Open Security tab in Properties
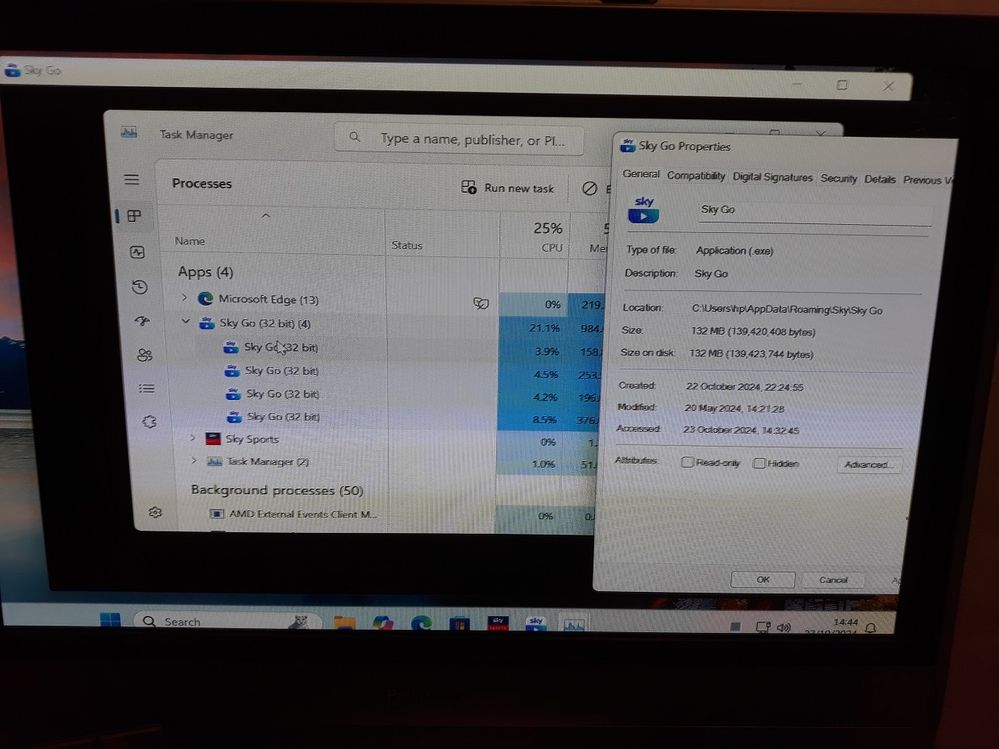The height and width of the screenshot is (749, 999). tap(838, 178)
